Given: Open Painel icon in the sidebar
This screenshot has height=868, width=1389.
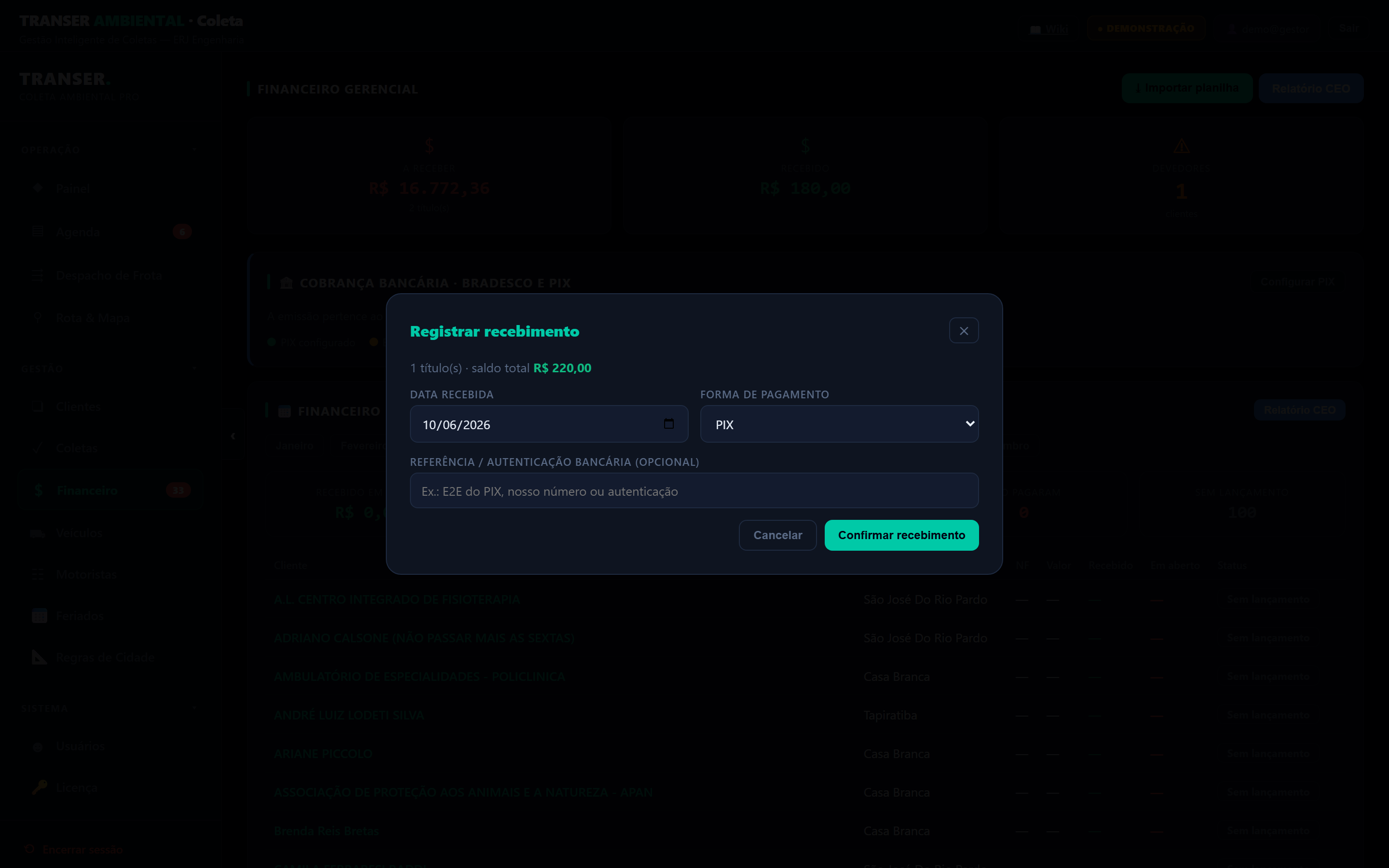Looking at the screenshot, I should [38, 188].
